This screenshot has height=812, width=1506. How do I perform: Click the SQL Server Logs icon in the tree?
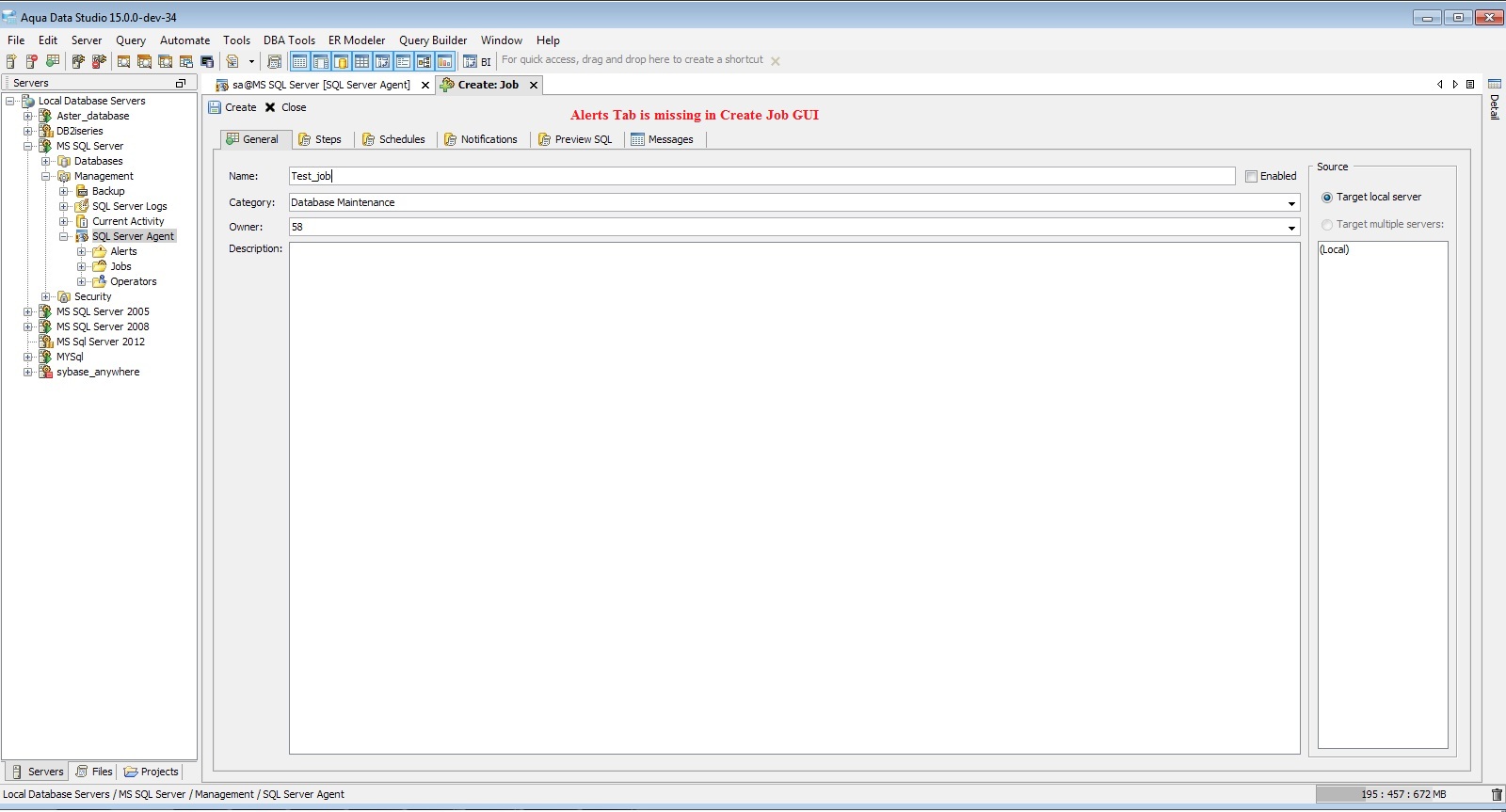tap(82, 206)
